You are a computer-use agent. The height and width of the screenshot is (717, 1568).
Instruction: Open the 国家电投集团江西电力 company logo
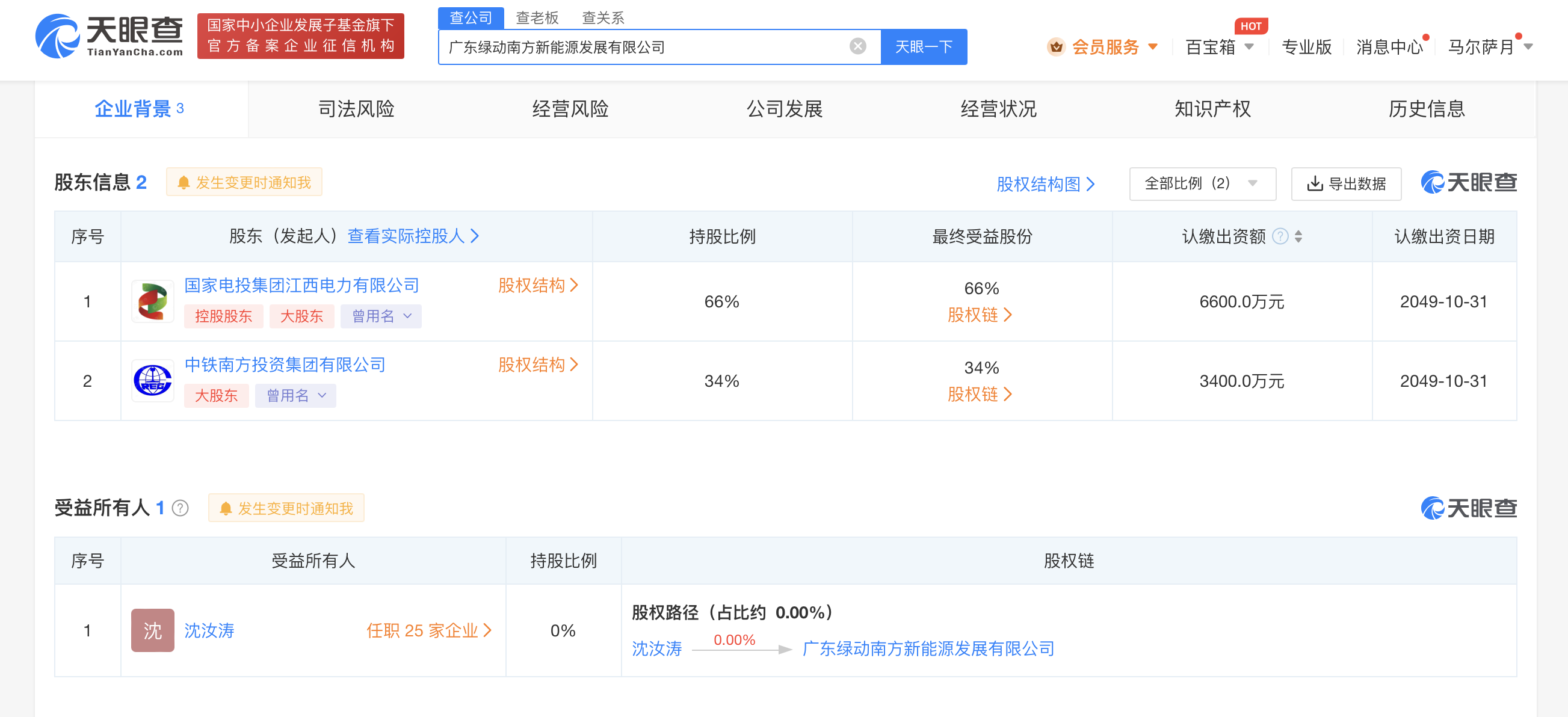tap(153, 301)
